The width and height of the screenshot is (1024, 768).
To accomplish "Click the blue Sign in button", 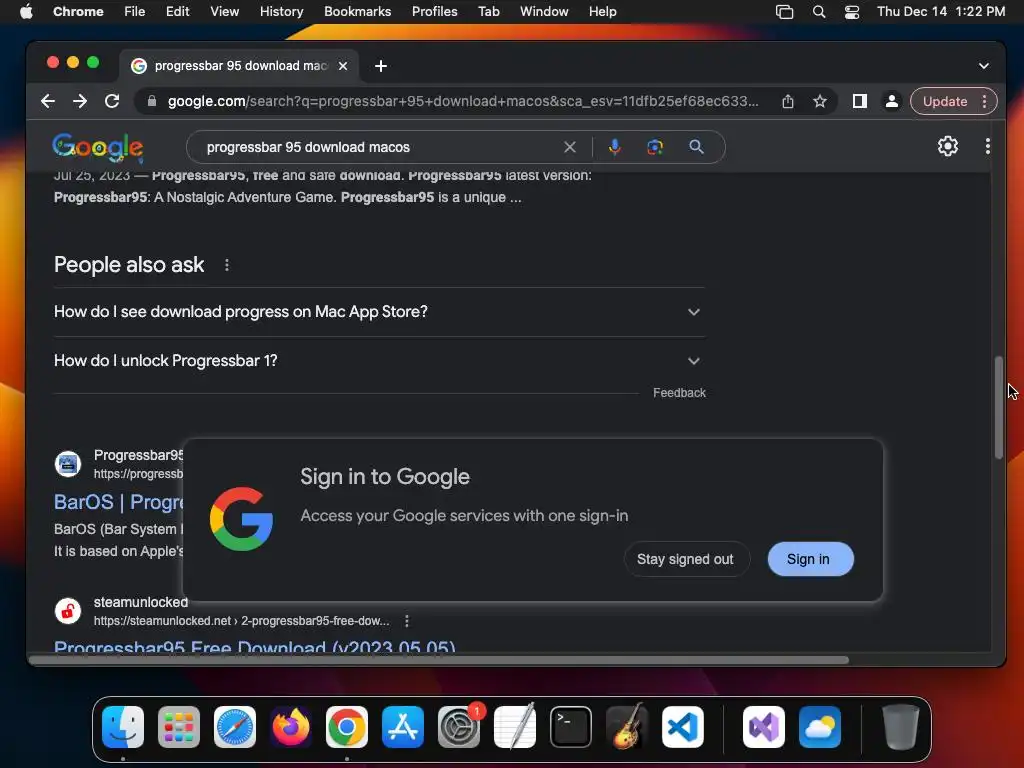I will (x=810, y=559).
